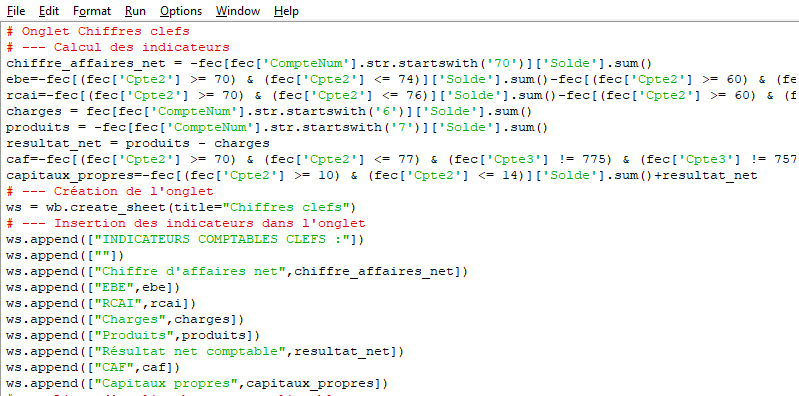Screen dimensions: 799x396
Task: Open the File menu
Action: pyautogui.click(x=16, y=11)
